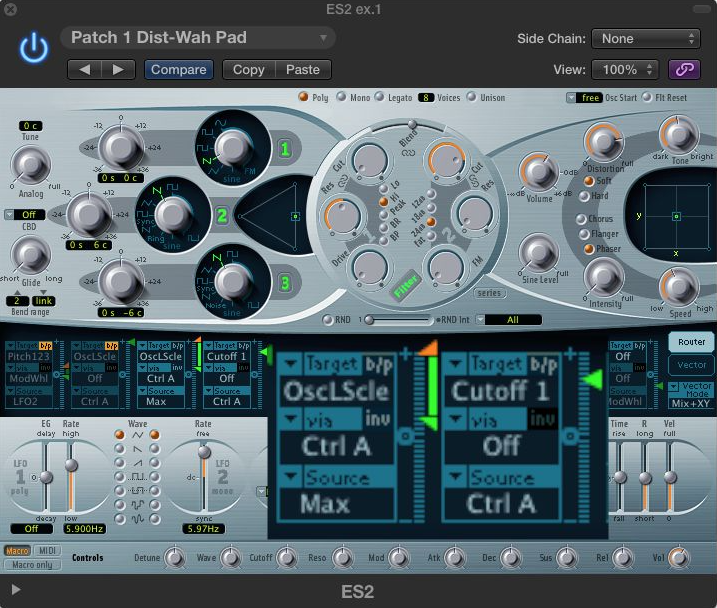Click the Copy button
This screenshot has height=608, width=717.
tap(249, 69)
